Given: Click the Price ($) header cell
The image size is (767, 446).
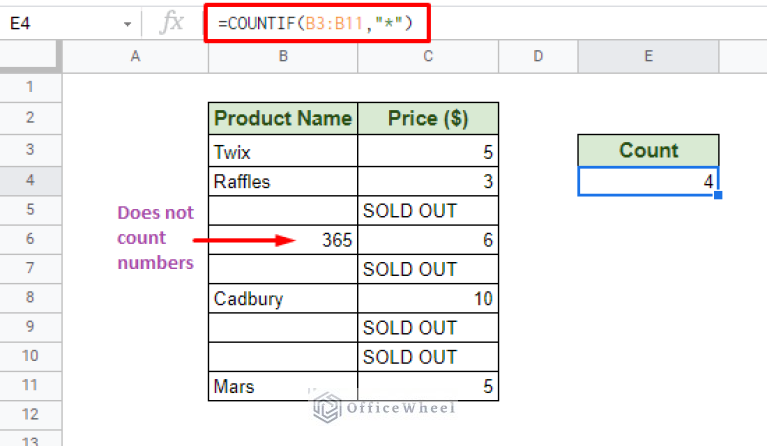Looking at the screenshot, I should click(428, 118).
